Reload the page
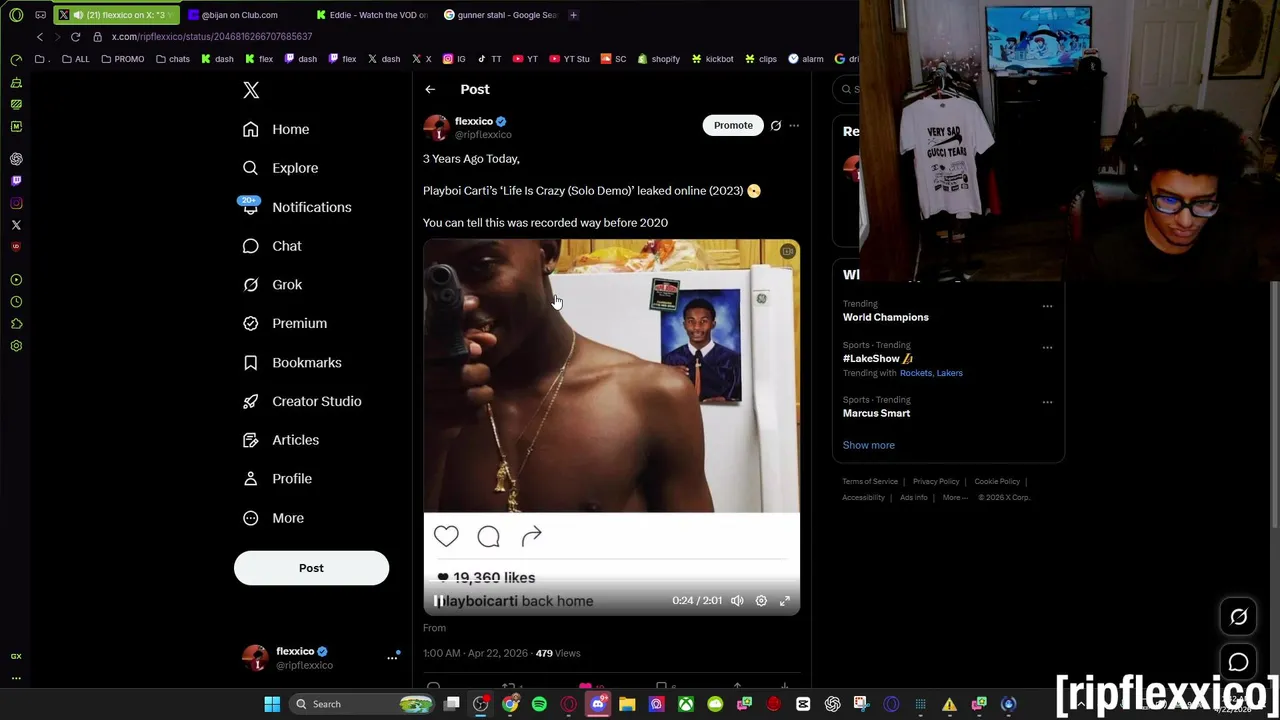Viewport: 1280px width, 720px height. coord(75,37)
